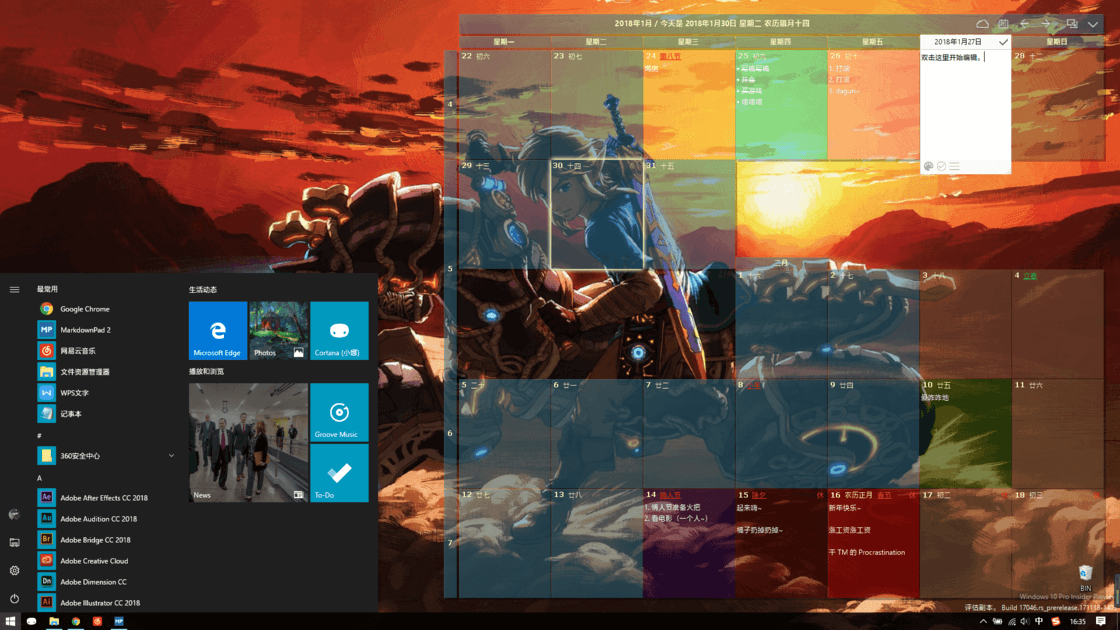Viewport: 1120px width, 630px height.
Task: Select calendar cell 16 农历正月
Action: point(874,543)
